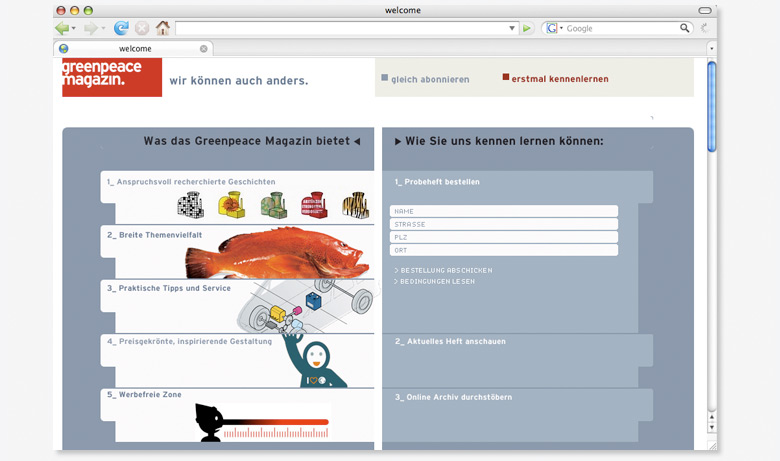This screenshot has height=461, width=780.
Task: Open '4_ Preisgekrönte, inspirierende Gestaltung' section
Action: click(x=190, y=342)
